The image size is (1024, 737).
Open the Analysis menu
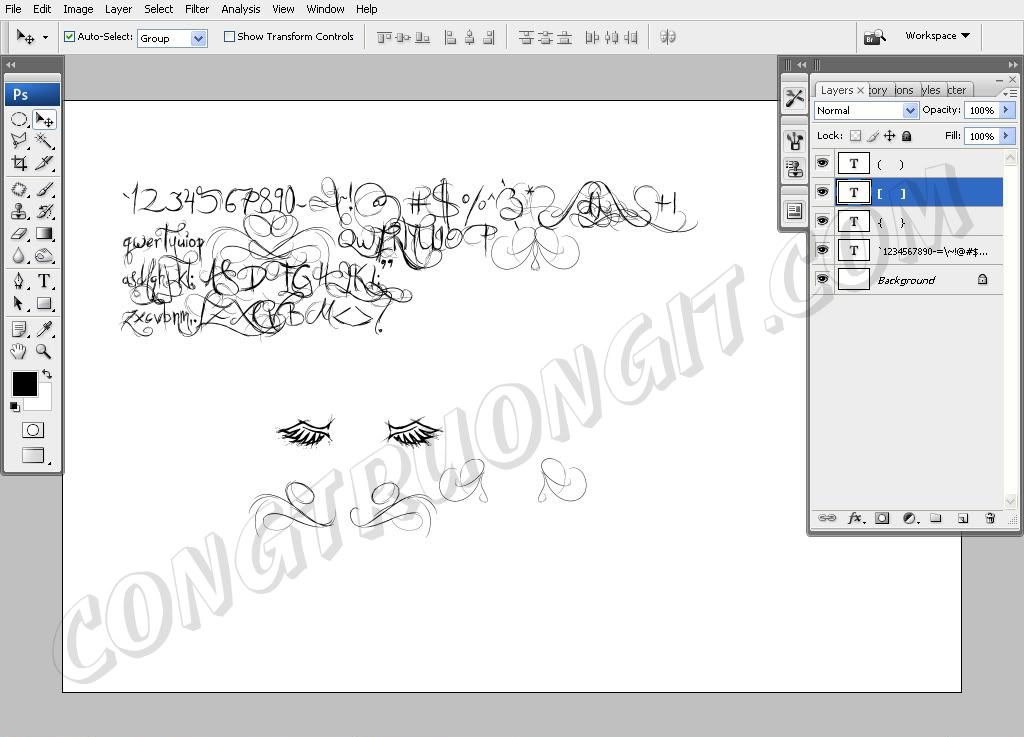240,9
